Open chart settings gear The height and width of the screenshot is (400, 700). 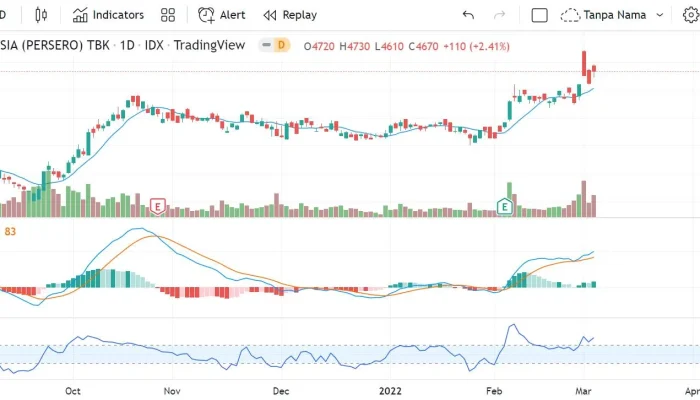(x=691, y=15)
